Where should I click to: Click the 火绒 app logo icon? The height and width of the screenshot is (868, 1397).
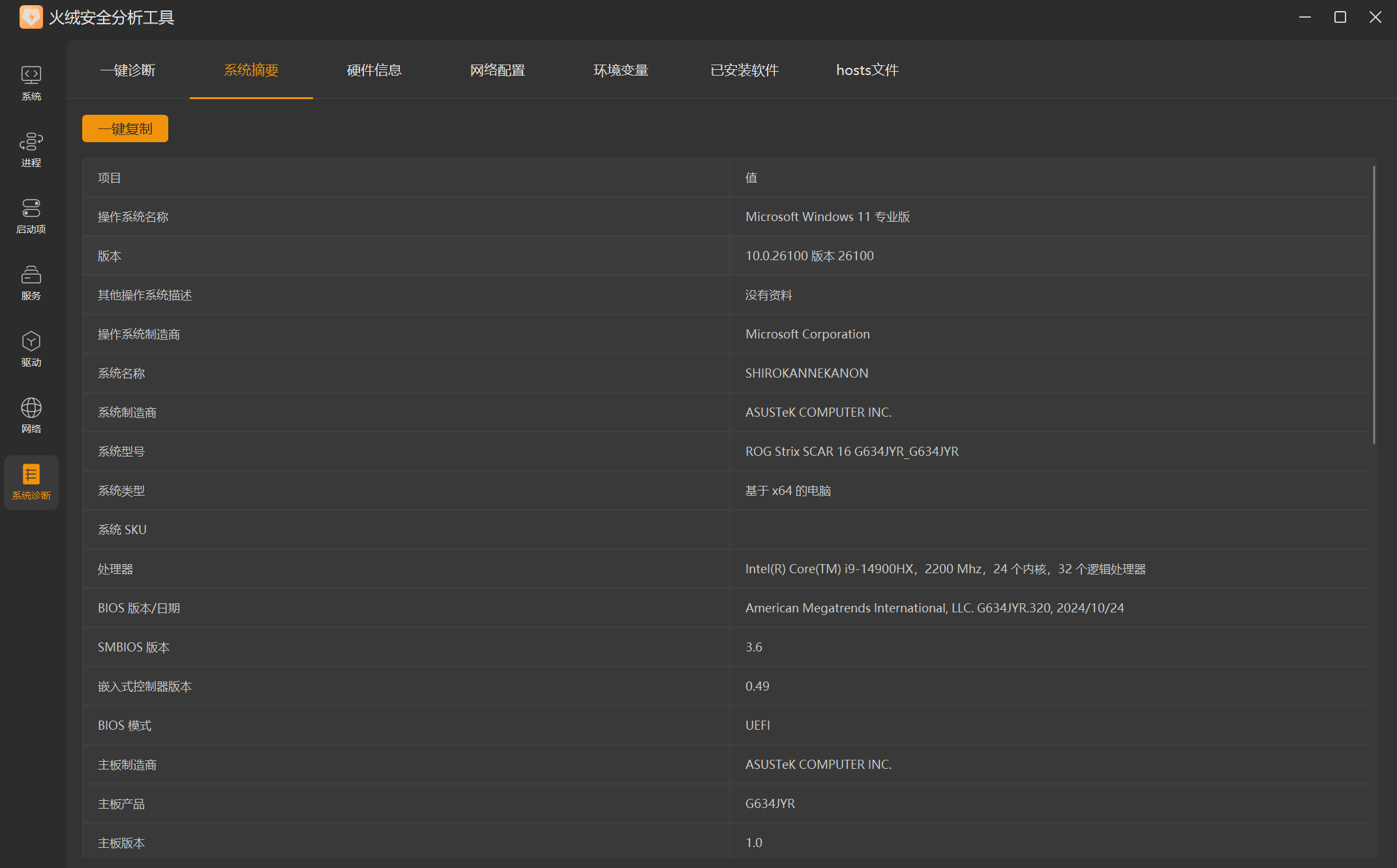pos(31,17)
